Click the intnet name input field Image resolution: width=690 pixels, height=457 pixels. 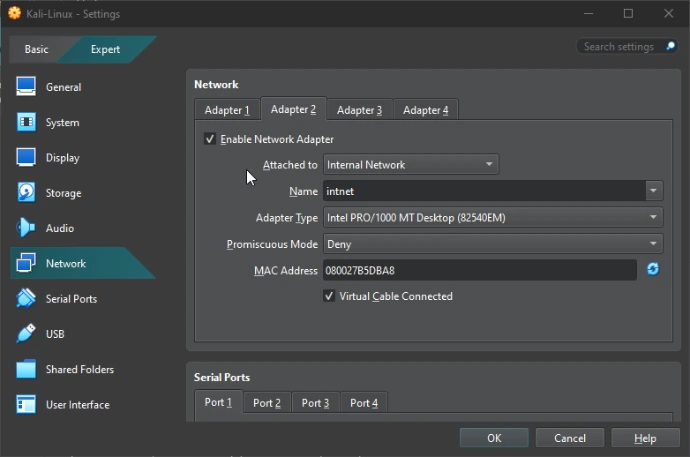tap(484, 191)
